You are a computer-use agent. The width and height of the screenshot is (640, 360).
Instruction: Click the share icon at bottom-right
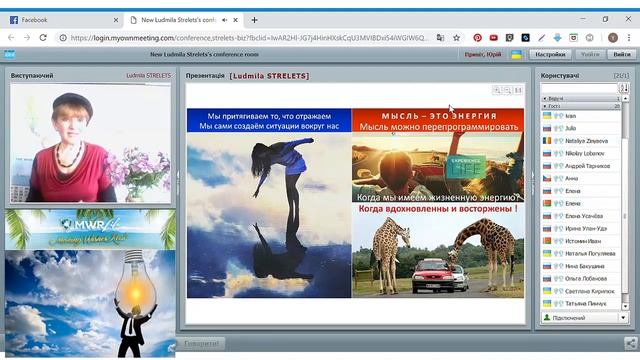[631, 343]
